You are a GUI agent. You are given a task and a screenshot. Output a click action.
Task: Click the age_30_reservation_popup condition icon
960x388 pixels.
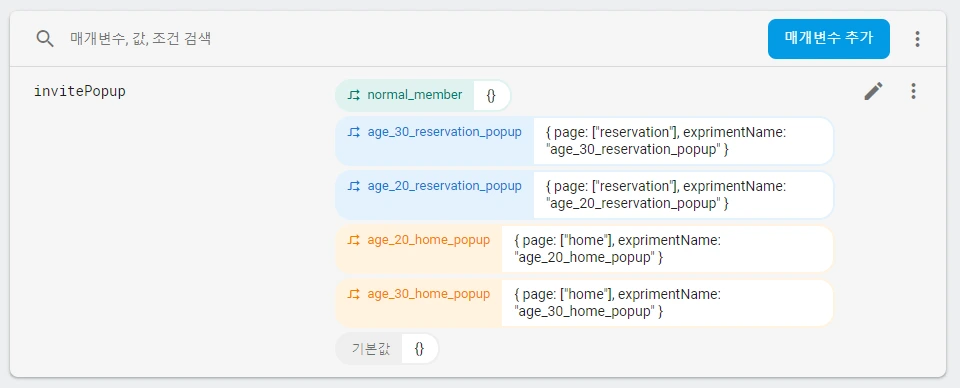click(354, 132)
